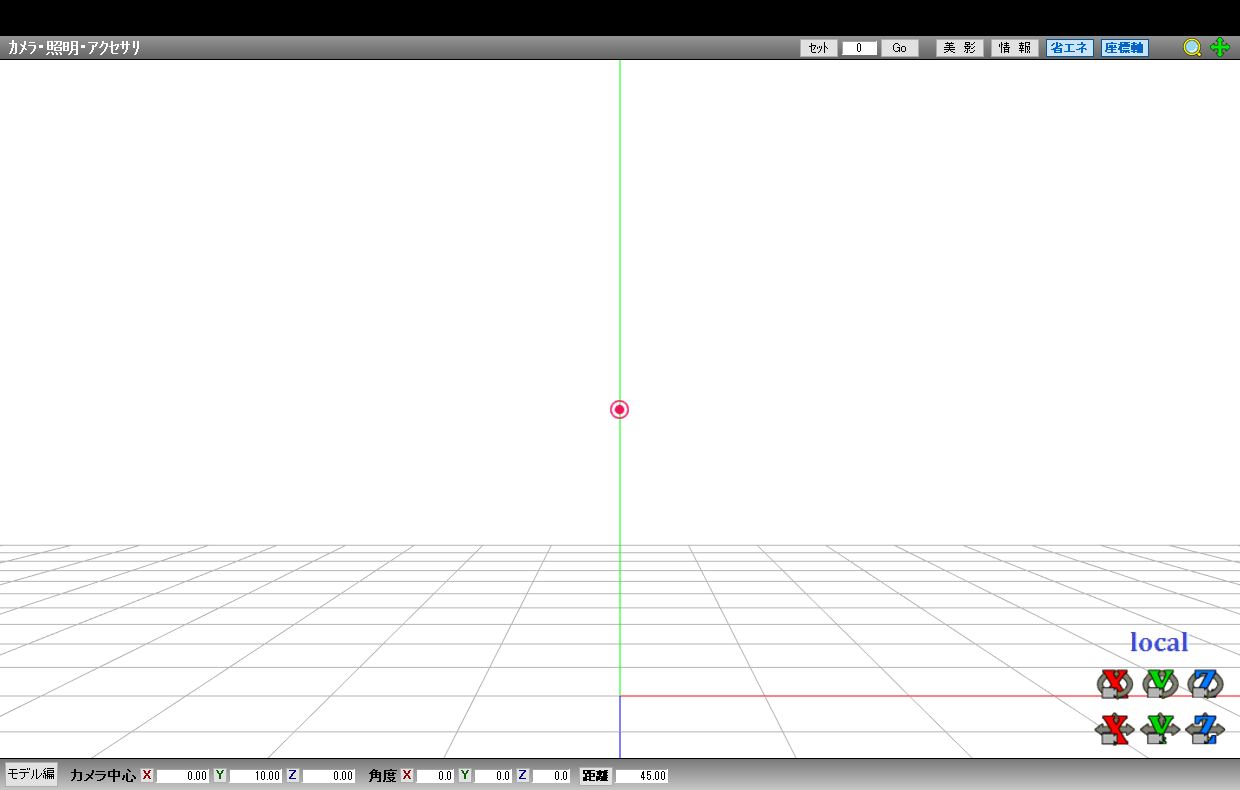
Task: Click the 距離 distance button
Action: tap(595, 776)
